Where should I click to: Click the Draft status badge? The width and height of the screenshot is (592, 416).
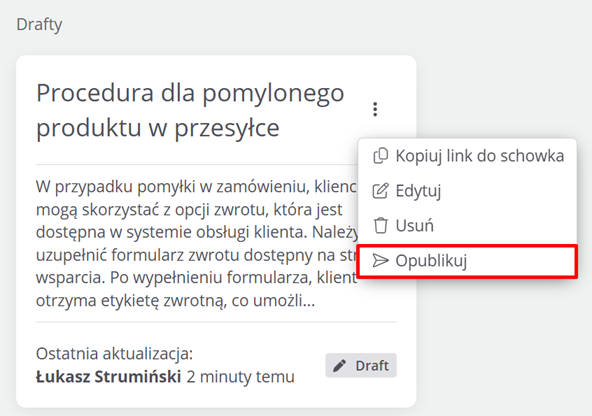(361, 365)
